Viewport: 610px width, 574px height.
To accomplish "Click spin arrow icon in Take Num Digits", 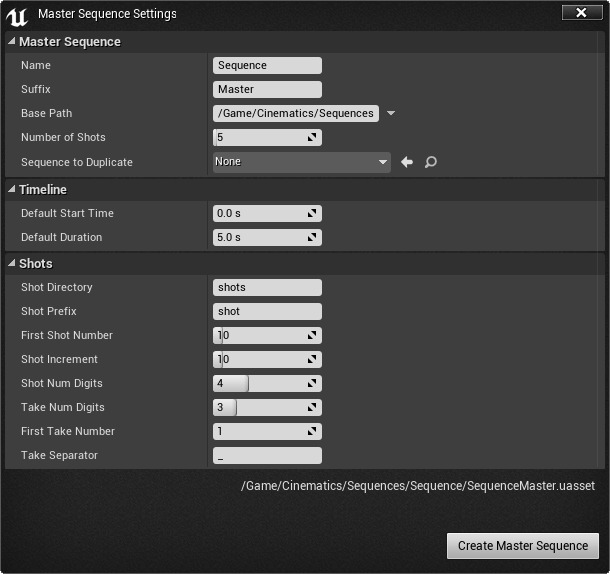I will (x=312, y=407).
